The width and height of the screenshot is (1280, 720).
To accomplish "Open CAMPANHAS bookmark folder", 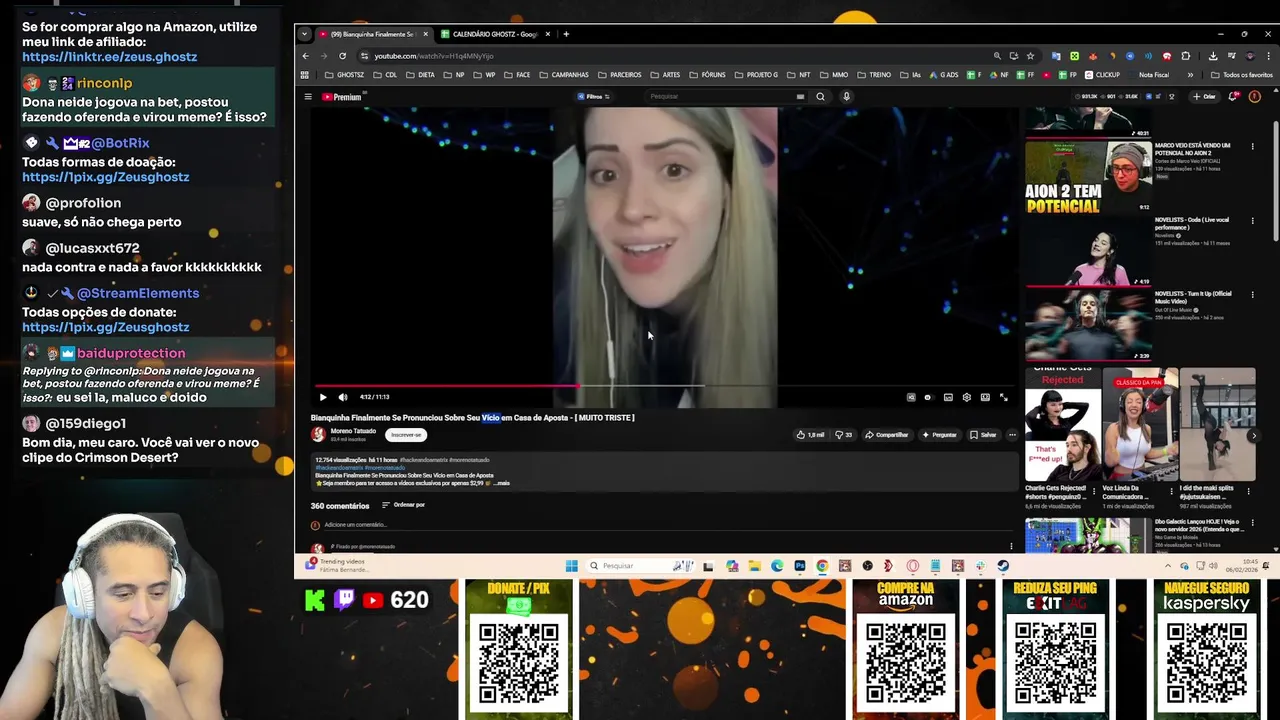I will coord(564,75).
